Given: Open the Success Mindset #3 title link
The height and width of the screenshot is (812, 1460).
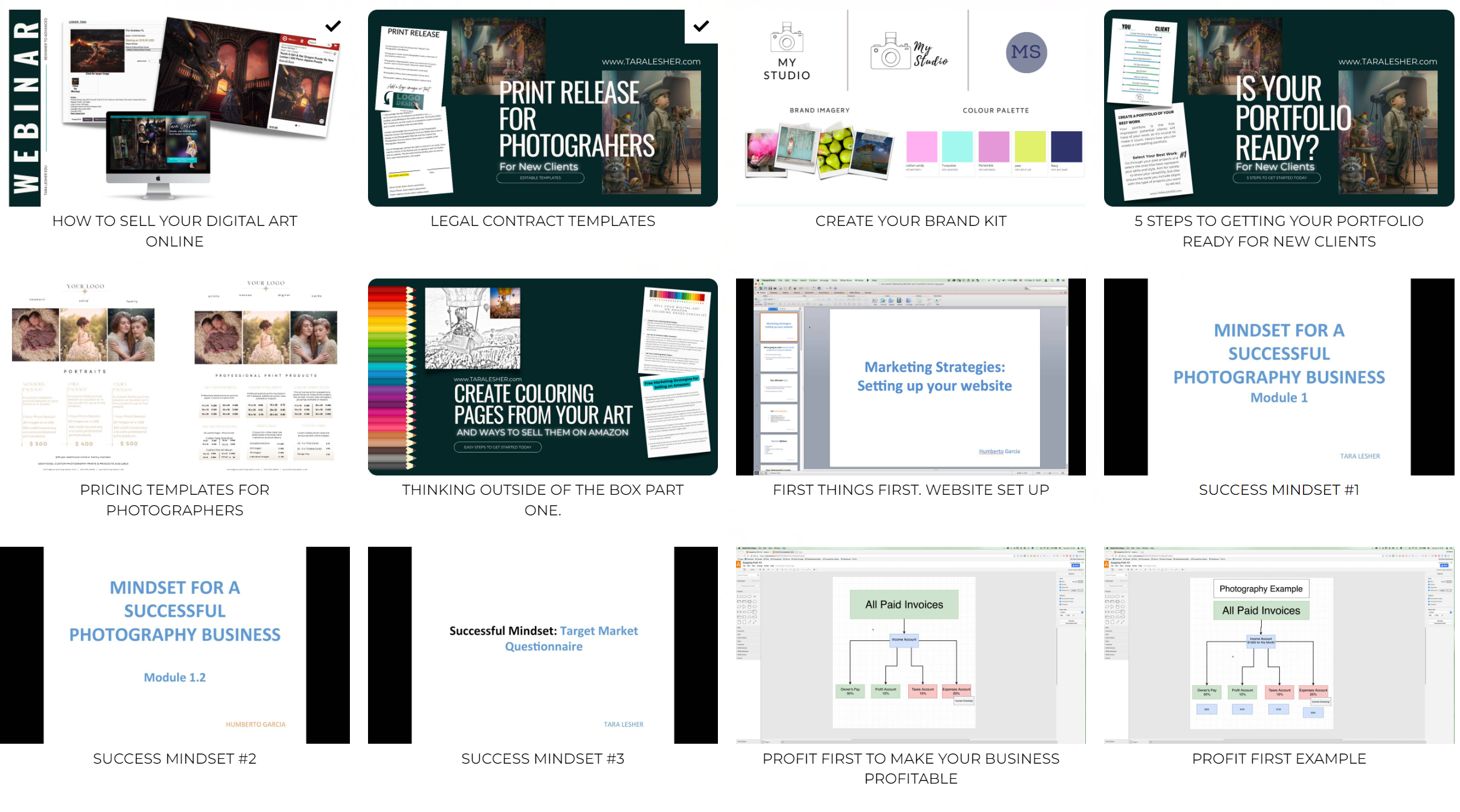Looking at the screenshot, I should tap(543, 759).
